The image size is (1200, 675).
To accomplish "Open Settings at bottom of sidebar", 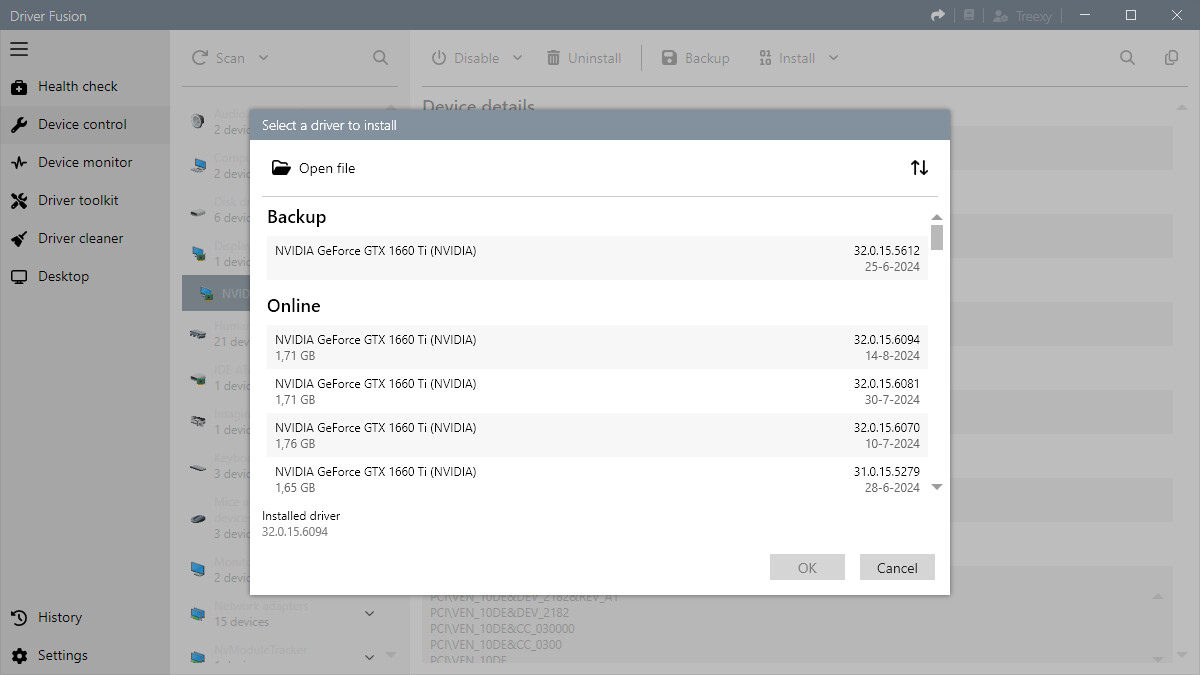I will [x=62, y=656].
